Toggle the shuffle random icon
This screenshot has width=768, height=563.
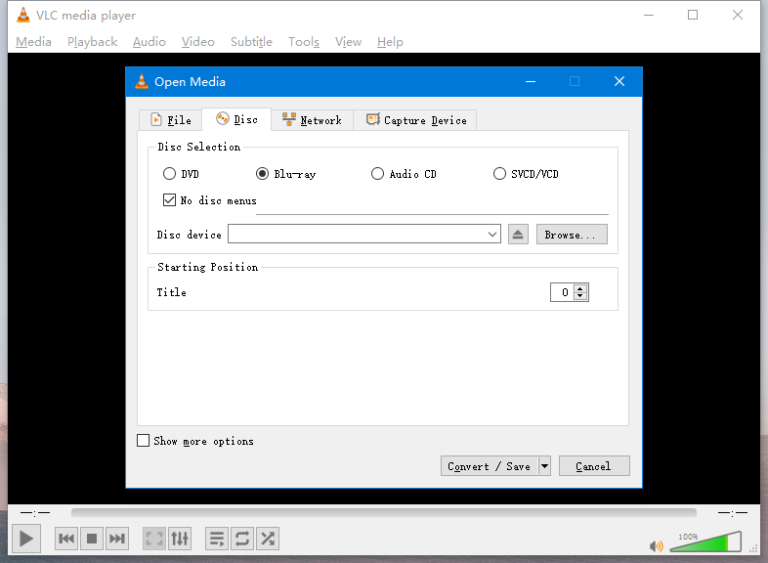267,539
